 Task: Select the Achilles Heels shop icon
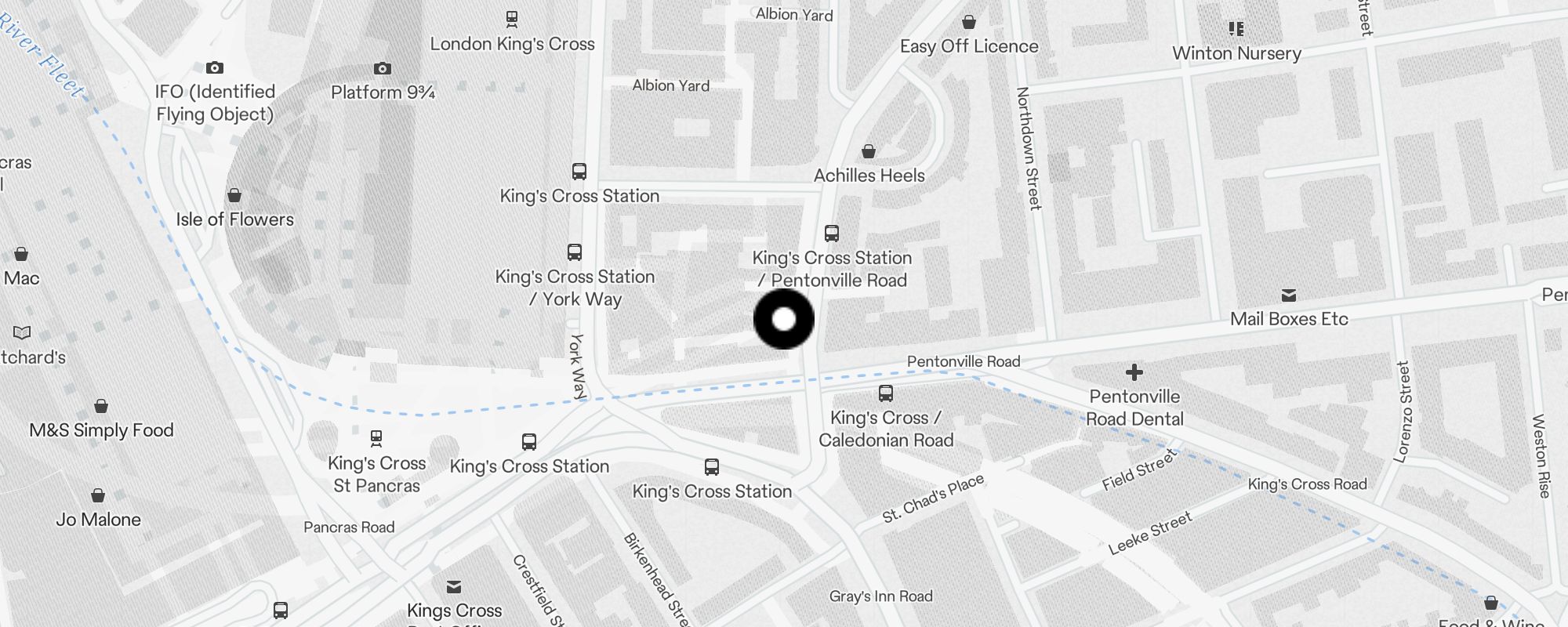point(869,151)
